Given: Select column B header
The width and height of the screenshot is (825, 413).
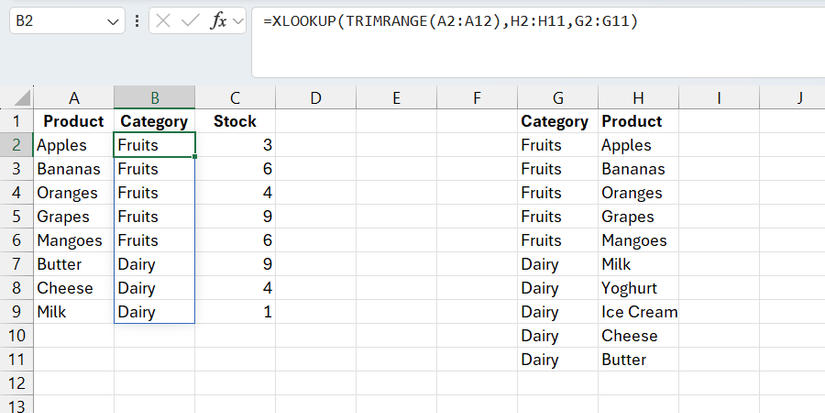Looking at the screenshot, I should pyautogui.click(x=154, y=97).
